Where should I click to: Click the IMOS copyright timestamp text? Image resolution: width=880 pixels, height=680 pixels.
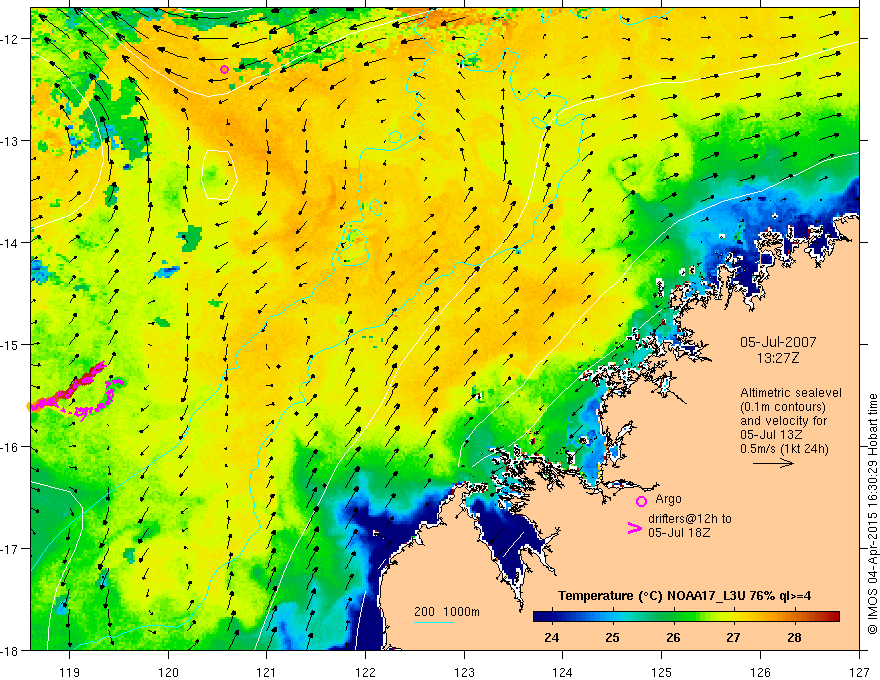(872, 514)
